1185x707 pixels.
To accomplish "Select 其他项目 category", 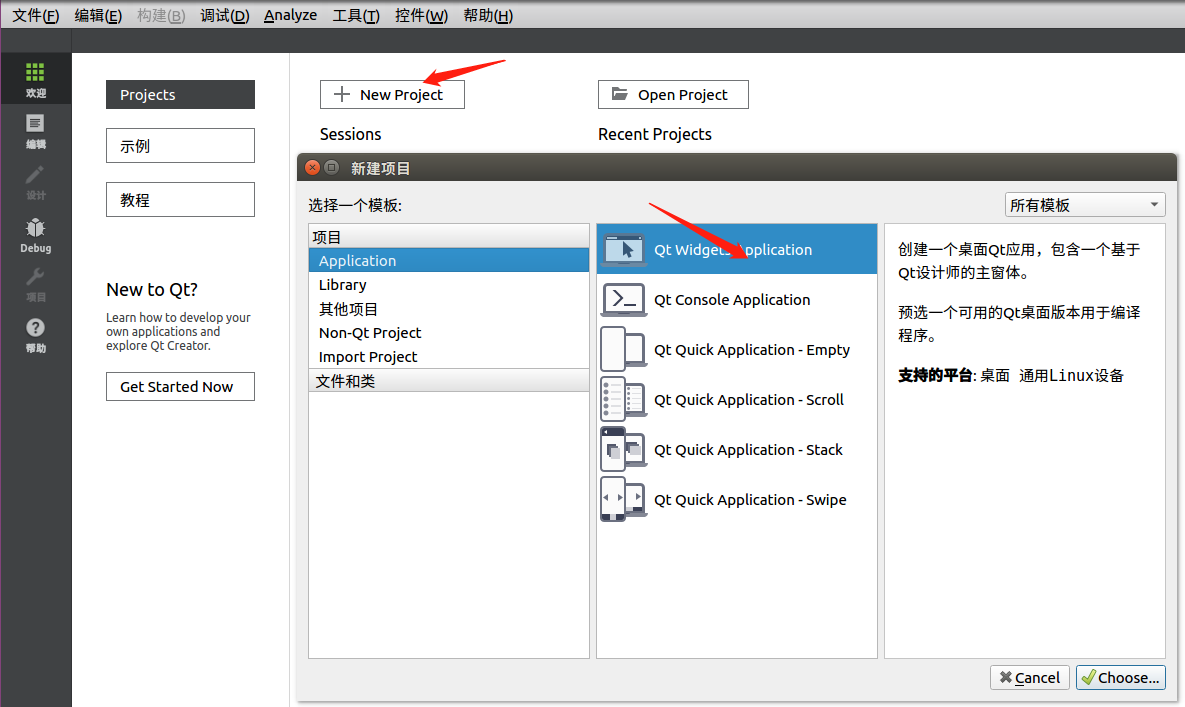I will [449, 309].
